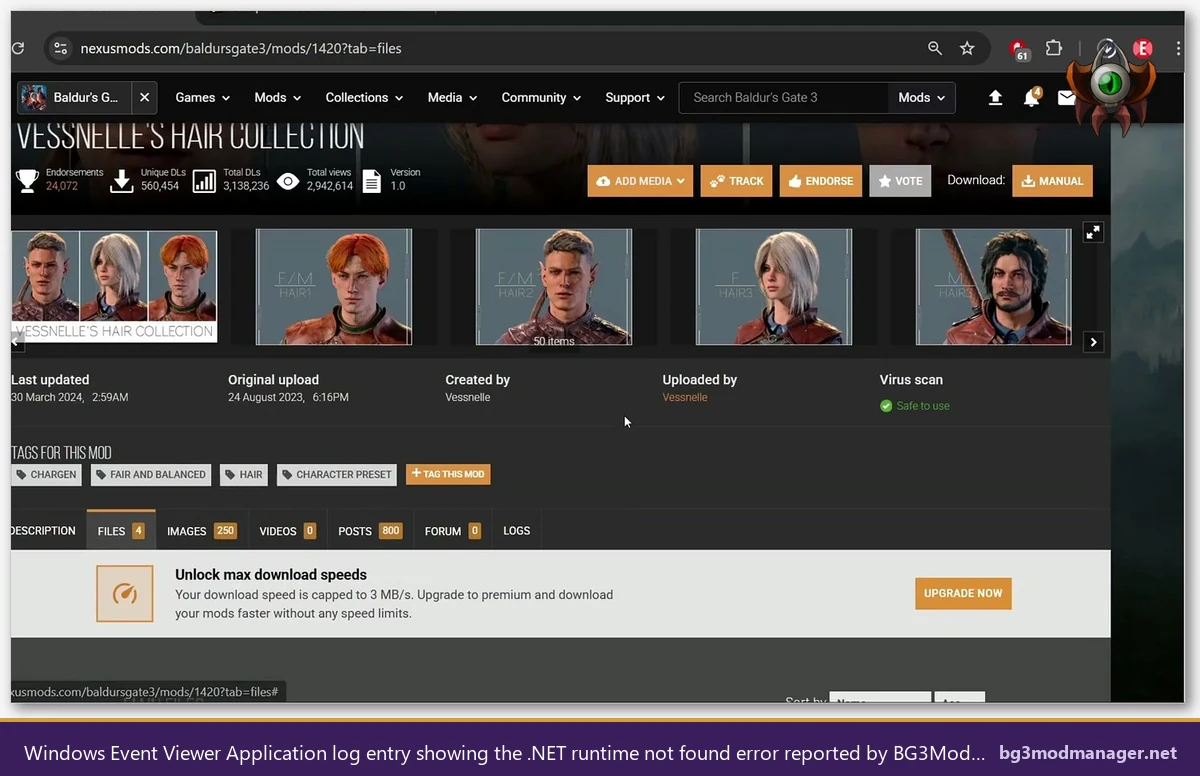Click the Tag This Mod button

coord(448,474)
